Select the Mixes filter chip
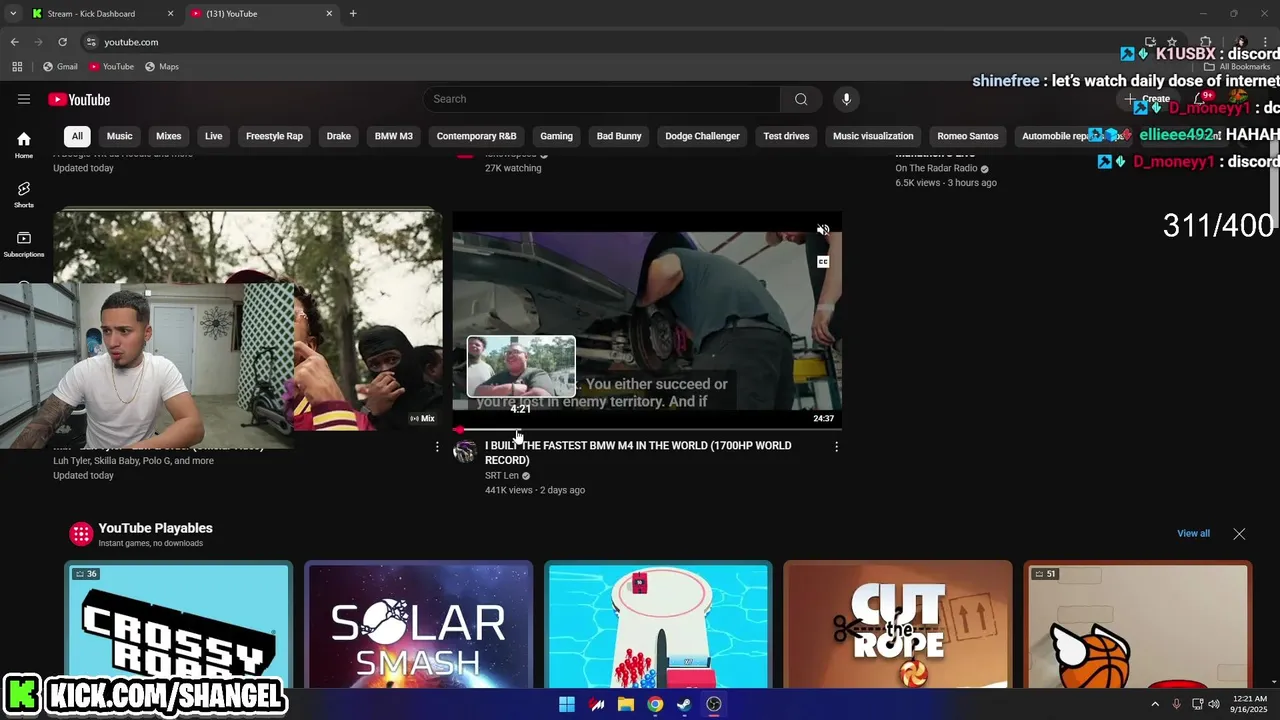The width and height of the screenshot is (1280, 720). click(x=169, y=136)
